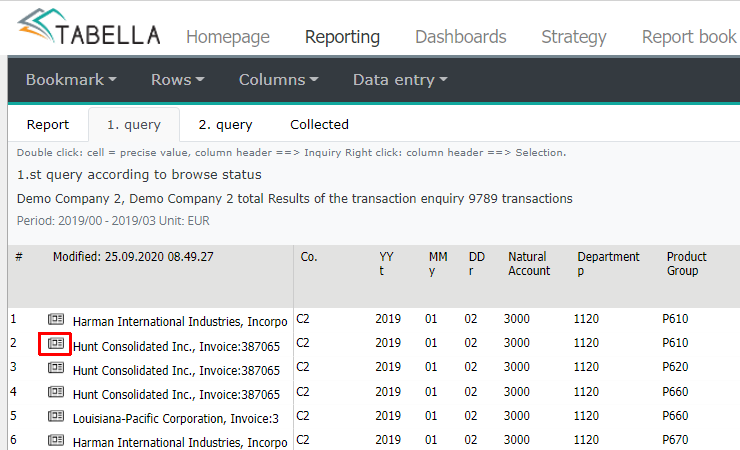Click year 2019 cell in row 6

[388, 440]
